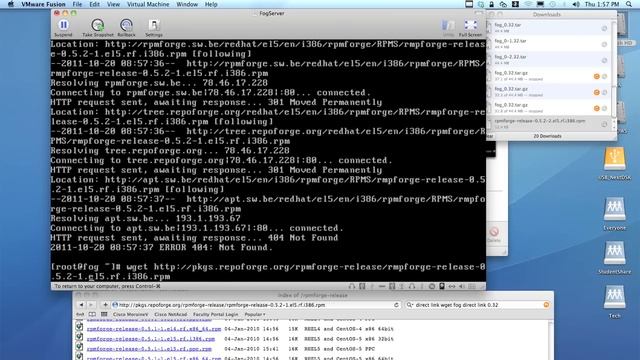Screen dimensions: 640x360
Task: Click the 'ERROR 404: Not Found.' terminal line
Action: (x=162, y=247)
